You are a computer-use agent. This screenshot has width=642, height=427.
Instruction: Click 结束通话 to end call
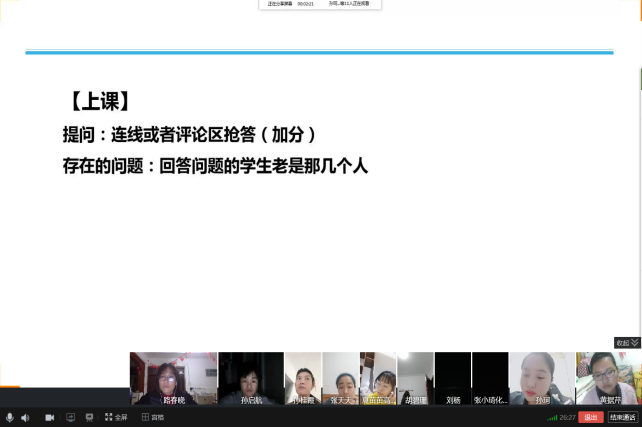(x=623, y=417)
